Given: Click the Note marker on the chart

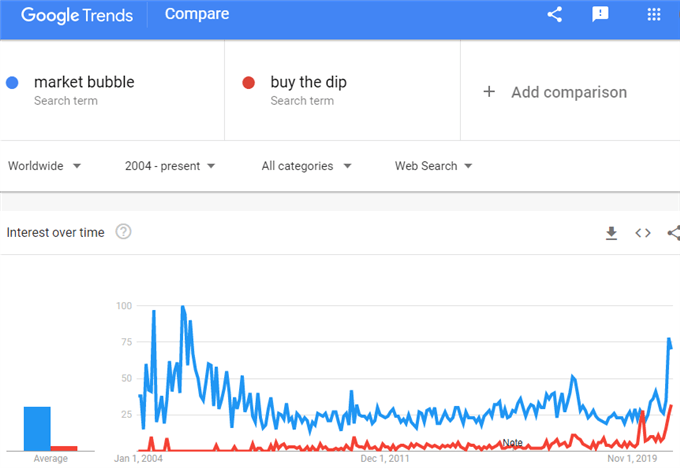Looking at the screenshot, I should 512,442.
